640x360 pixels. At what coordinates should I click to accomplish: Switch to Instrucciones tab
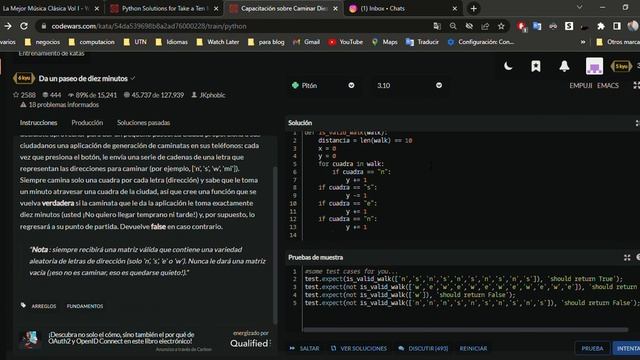(38, 122)
